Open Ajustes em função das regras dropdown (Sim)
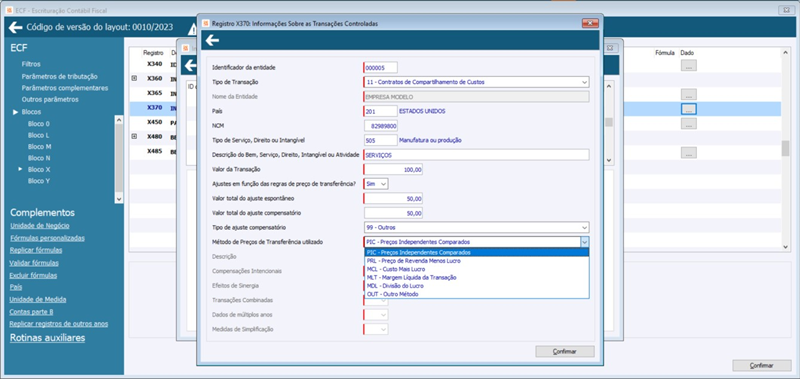Screen dimensions: 800x379 point(384,183)
